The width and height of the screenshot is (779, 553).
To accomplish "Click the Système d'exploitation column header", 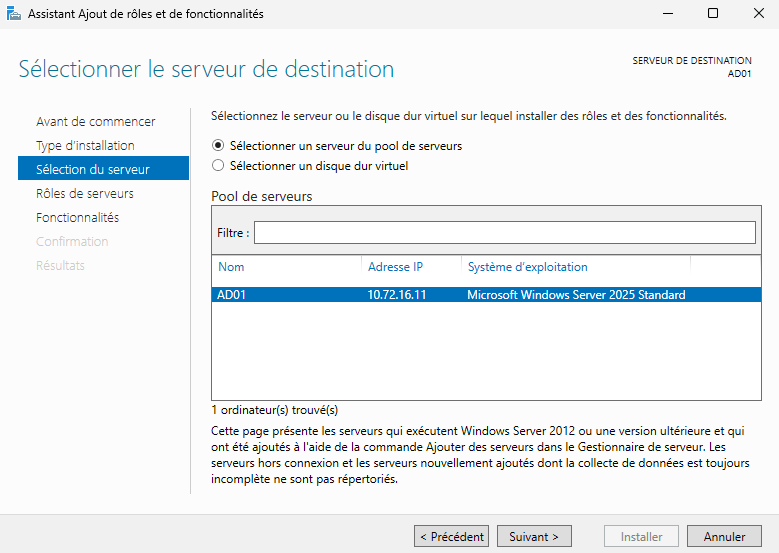I will click(574, 267).
